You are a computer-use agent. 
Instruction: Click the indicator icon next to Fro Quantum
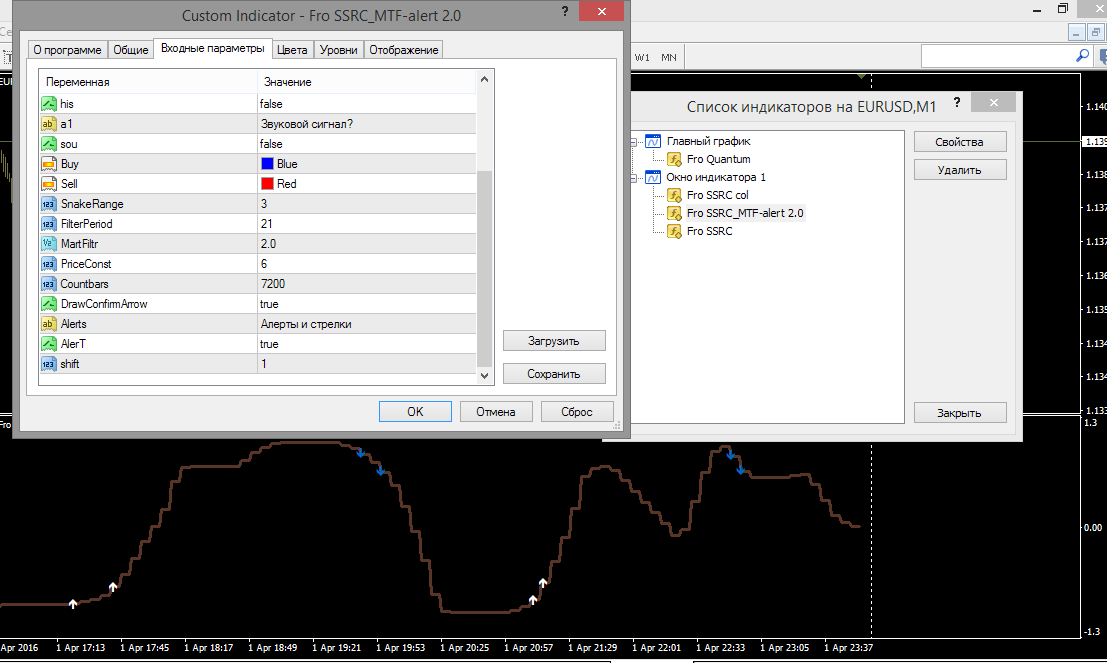[674, 160]
